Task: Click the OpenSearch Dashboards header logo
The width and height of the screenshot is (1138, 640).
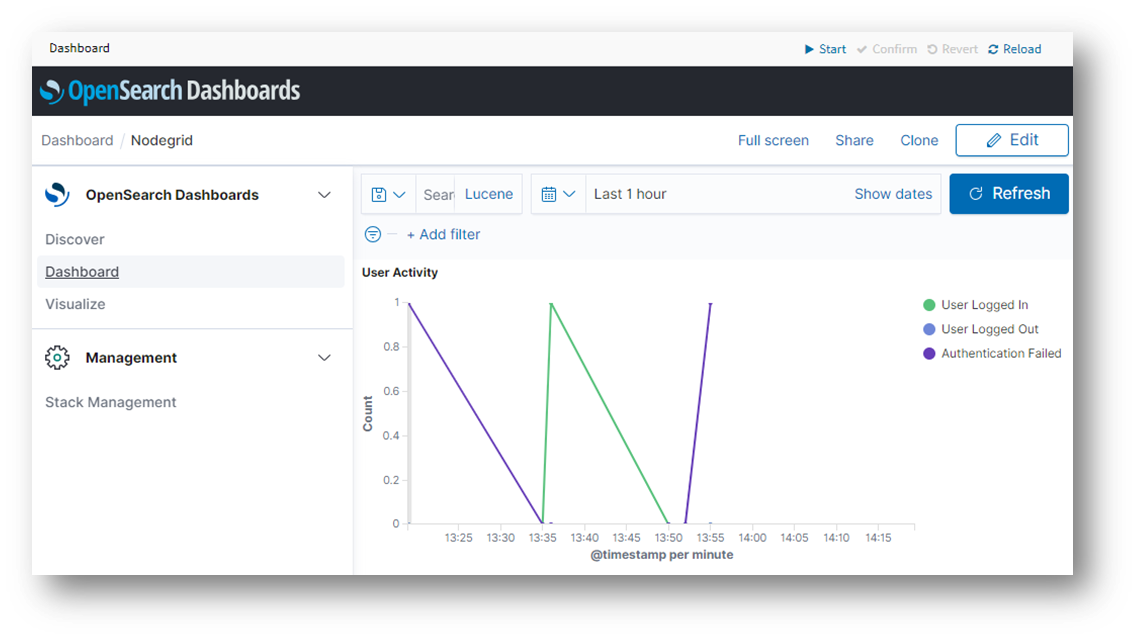Action: (170, 91)
